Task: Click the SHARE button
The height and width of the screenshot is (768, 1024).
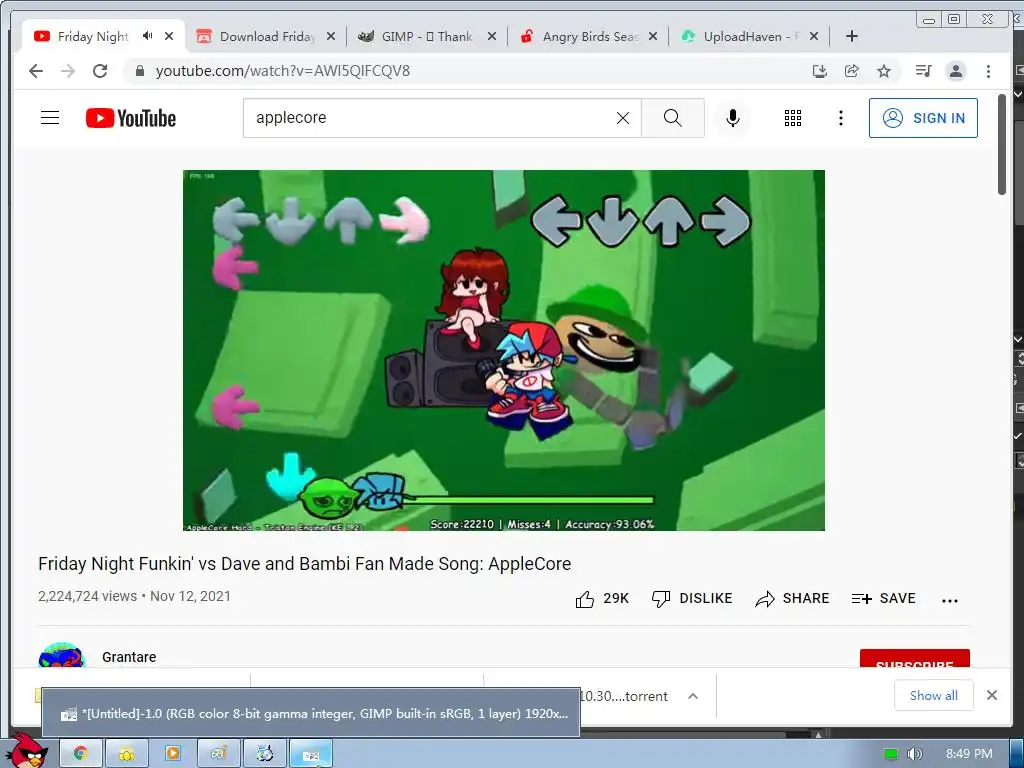Action: (x=792, y=599)
